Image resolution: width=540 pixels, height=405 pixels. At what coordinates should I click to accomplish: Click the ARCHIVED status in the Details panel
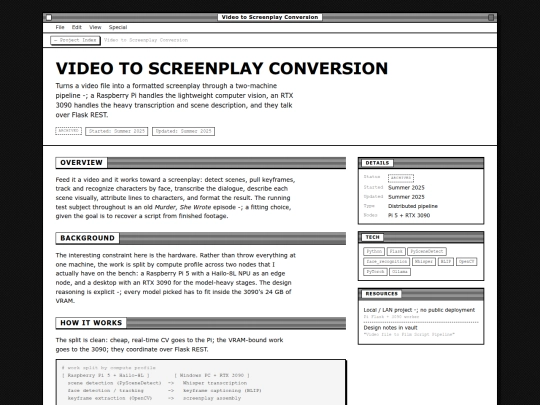coord(401,178)
